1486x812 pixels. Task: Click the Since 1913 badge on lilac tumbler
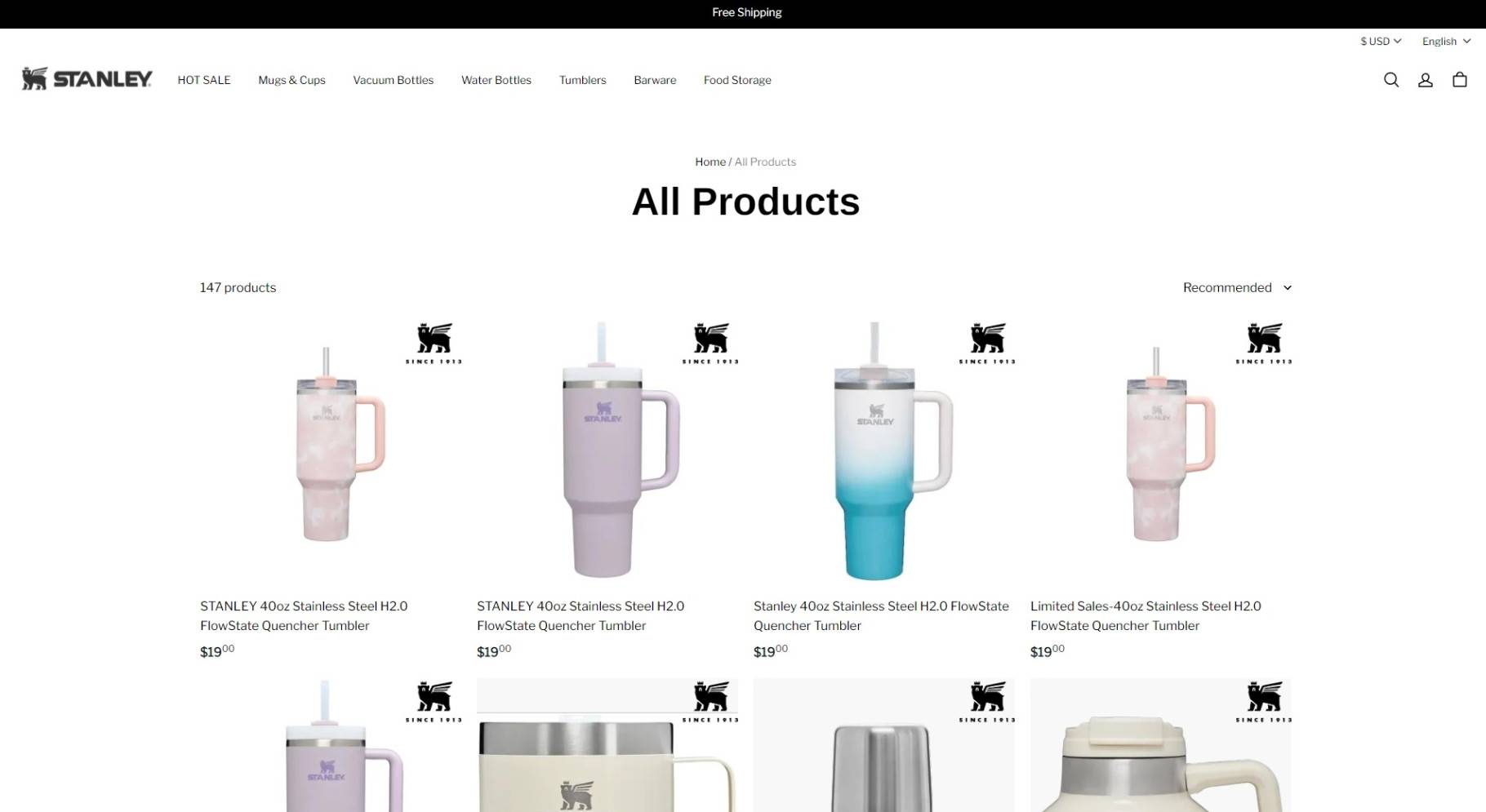pos(710,344)
